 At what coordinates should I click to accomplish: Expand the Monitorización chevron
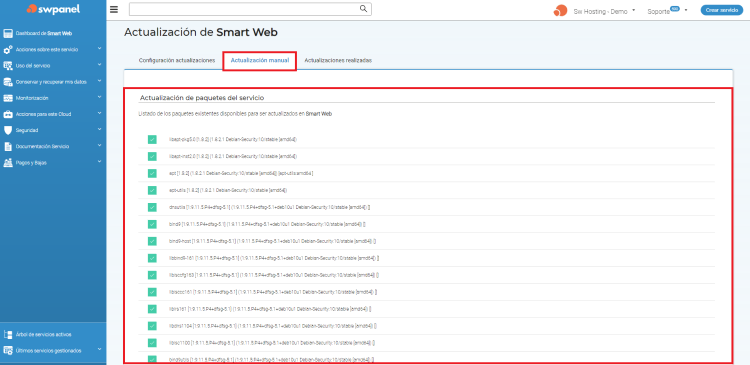tap(99, 97)
